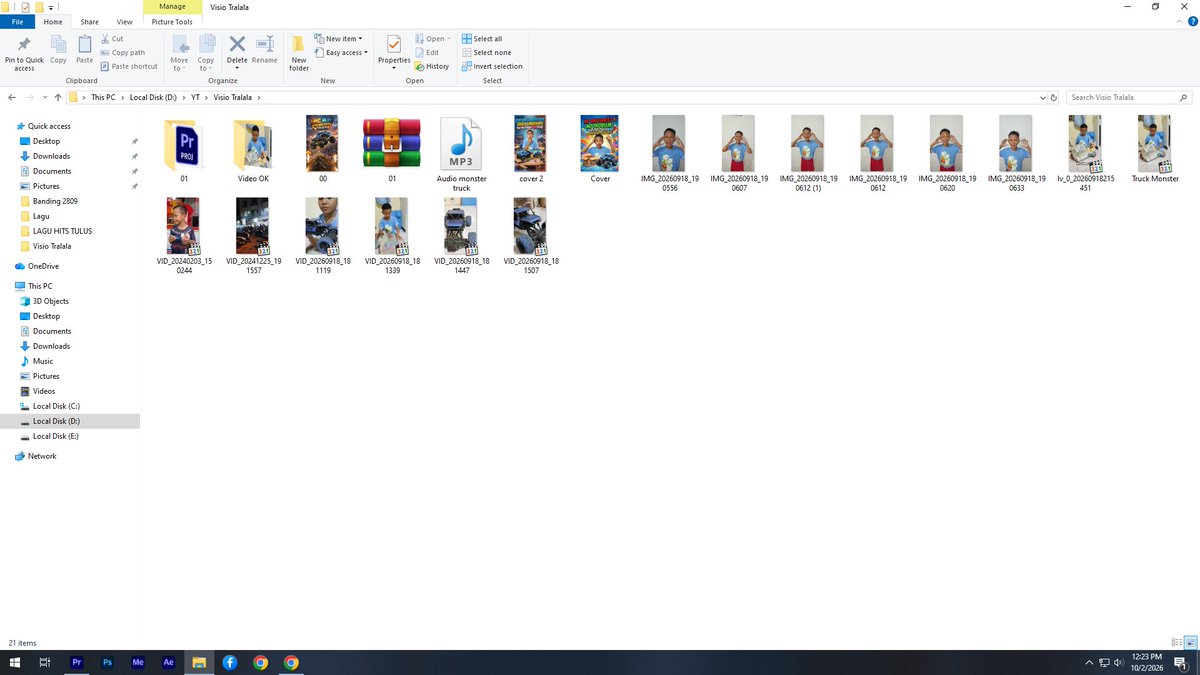Switch to large thumbnails view in status bar
Image resolution: width=1200 pixels, height=675 pixels.
1189,642
